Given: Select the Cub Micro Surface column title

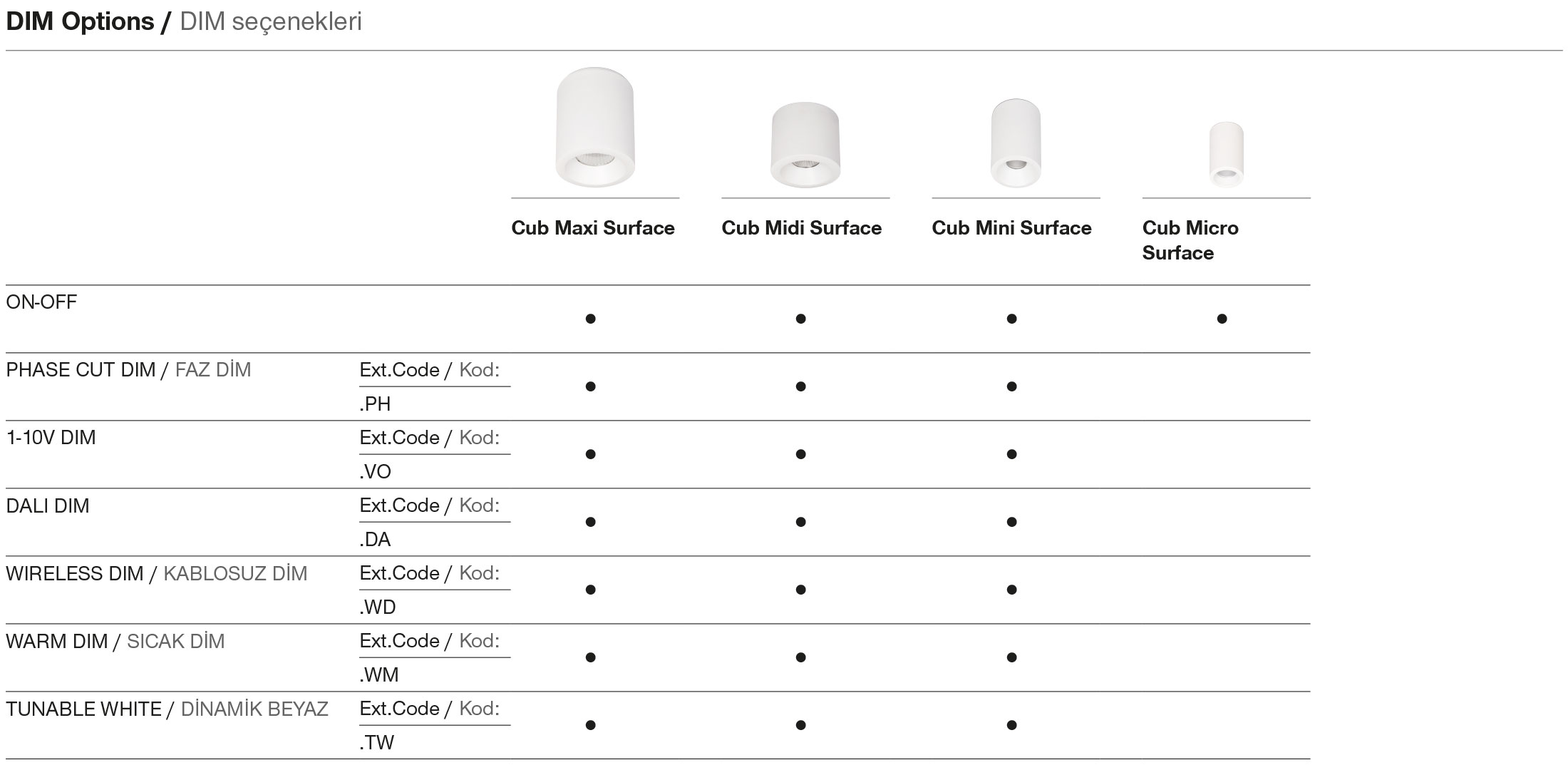Looking at the screenshot, I should tap(1190, 240).
